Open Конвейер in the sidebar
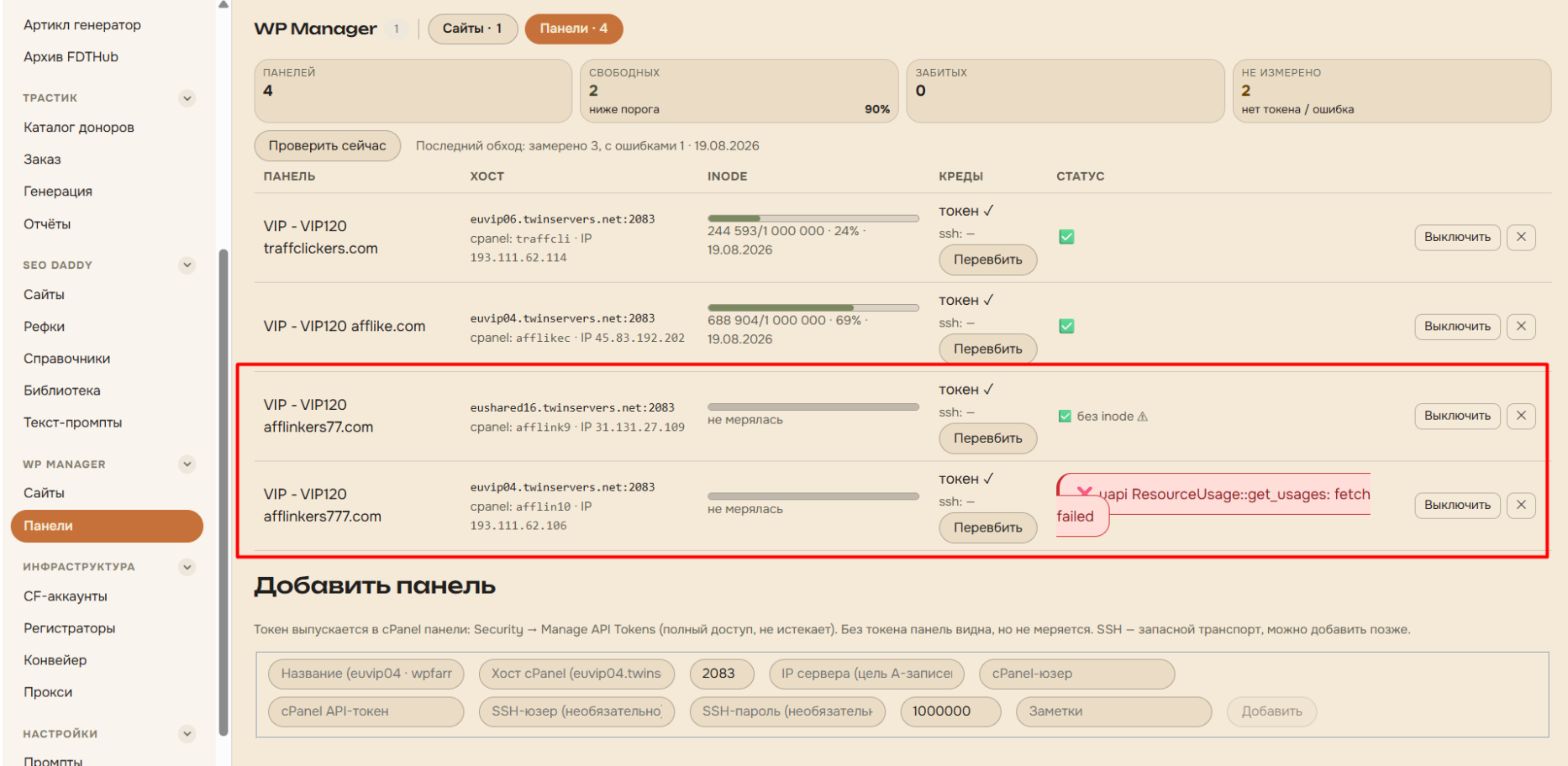 (x=55, y=660)
